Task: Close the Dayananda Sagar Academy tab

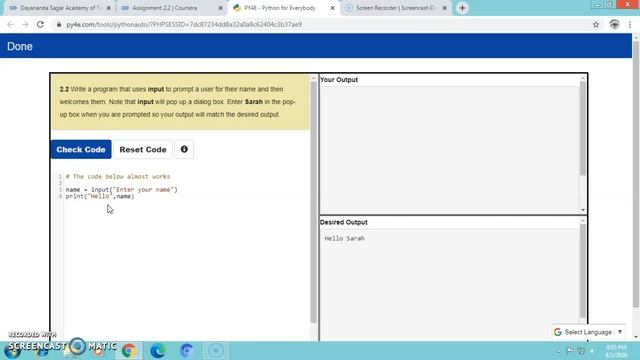Action: pos(109,8)
